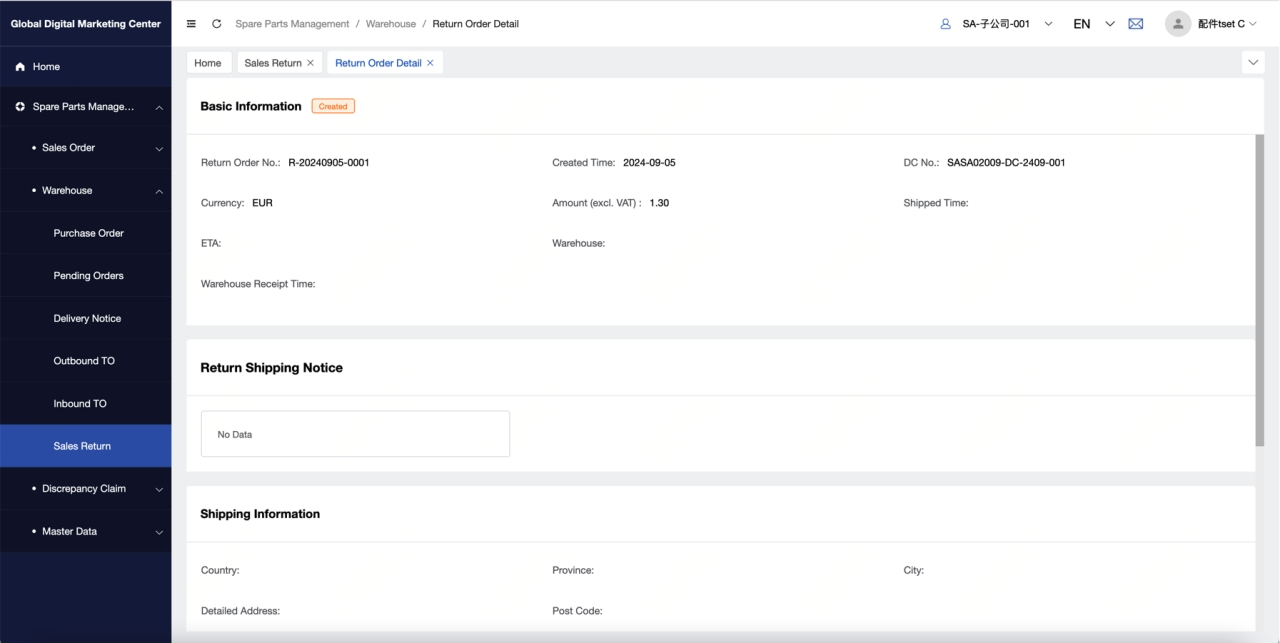
Task: Click the Home house icon in sidebar
Action: coord(20,67)
